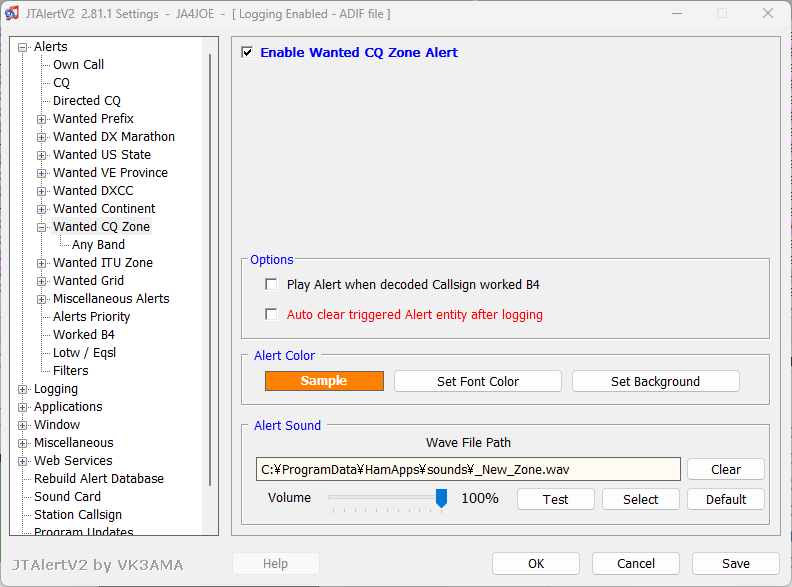The width and height of the screenshot is (792, 587).
Task: Toggle Enable Wanted CQ Zone Alert checkbox
Action: 247,52
